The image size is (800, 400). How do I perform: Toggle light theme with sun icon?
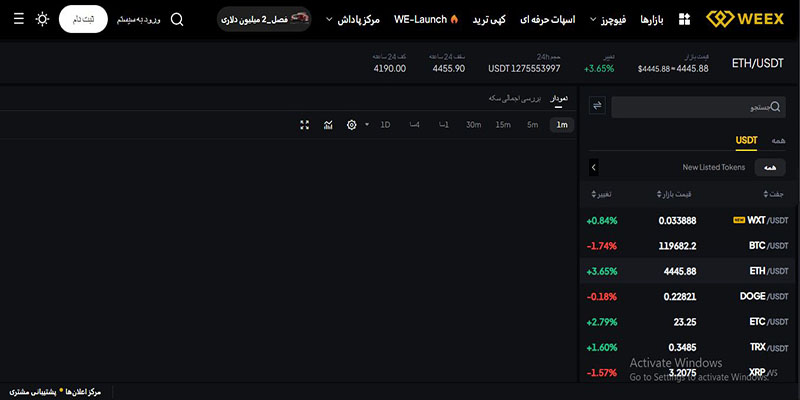tap(42, 19)
